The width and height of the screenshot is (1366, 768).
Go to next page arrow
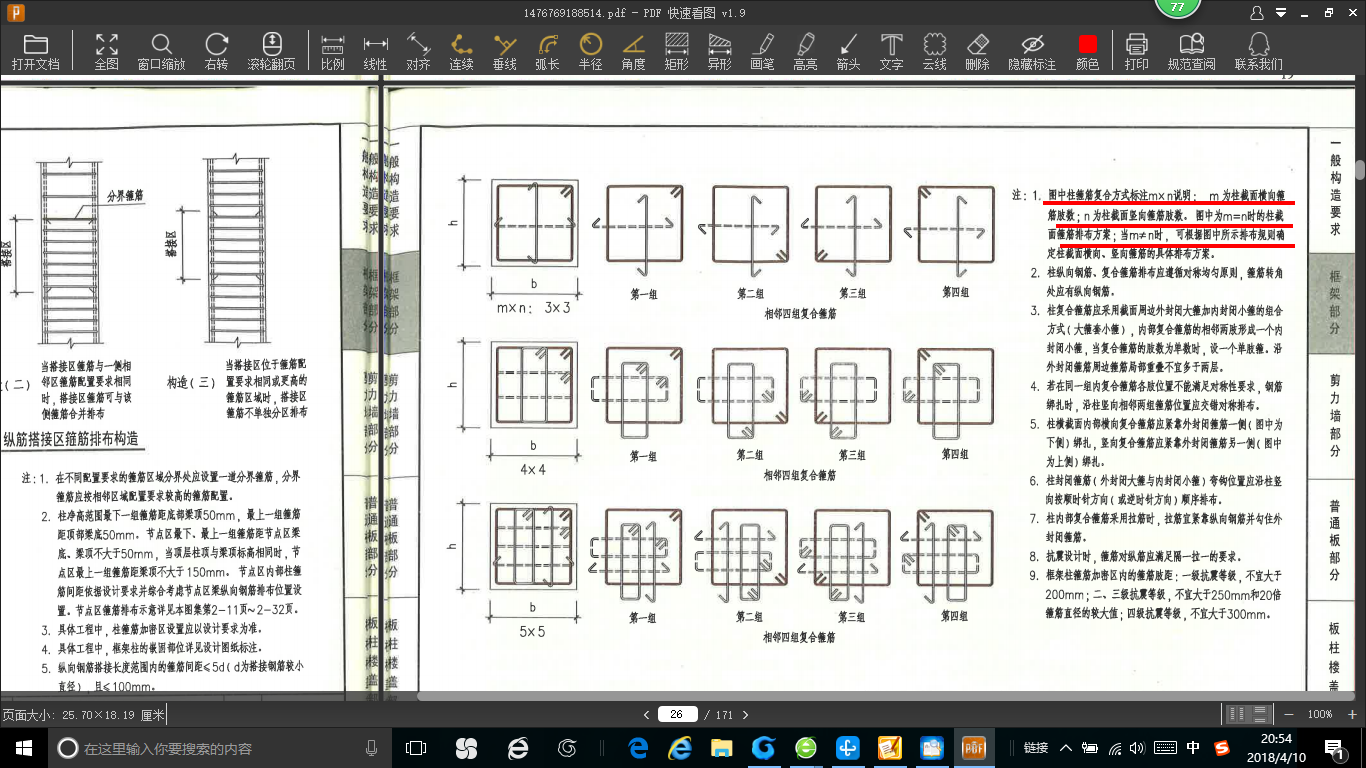pyautogui.click(x=745, y=714)
